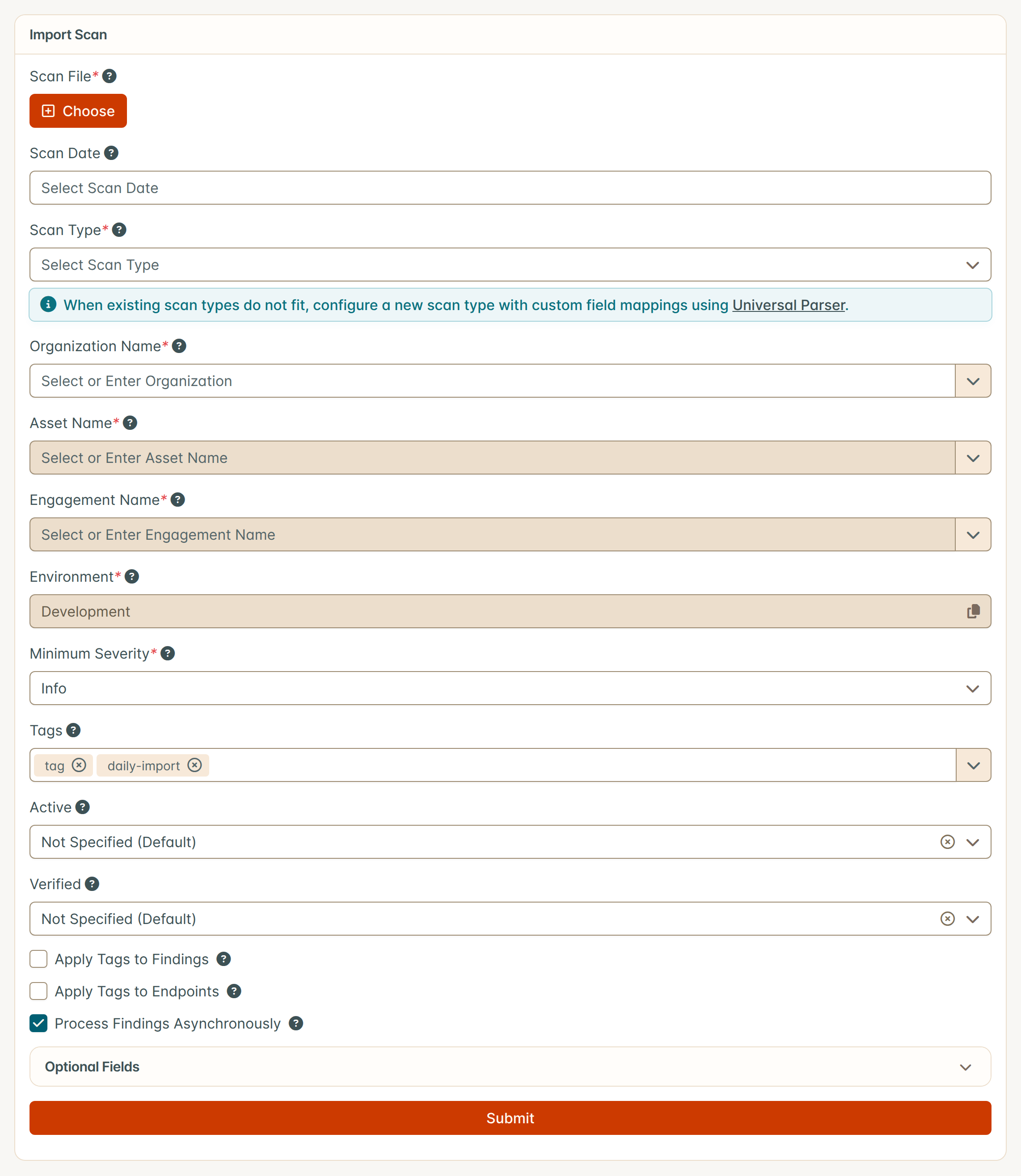Click the Select Scan Date input field

tap(510, 187)
